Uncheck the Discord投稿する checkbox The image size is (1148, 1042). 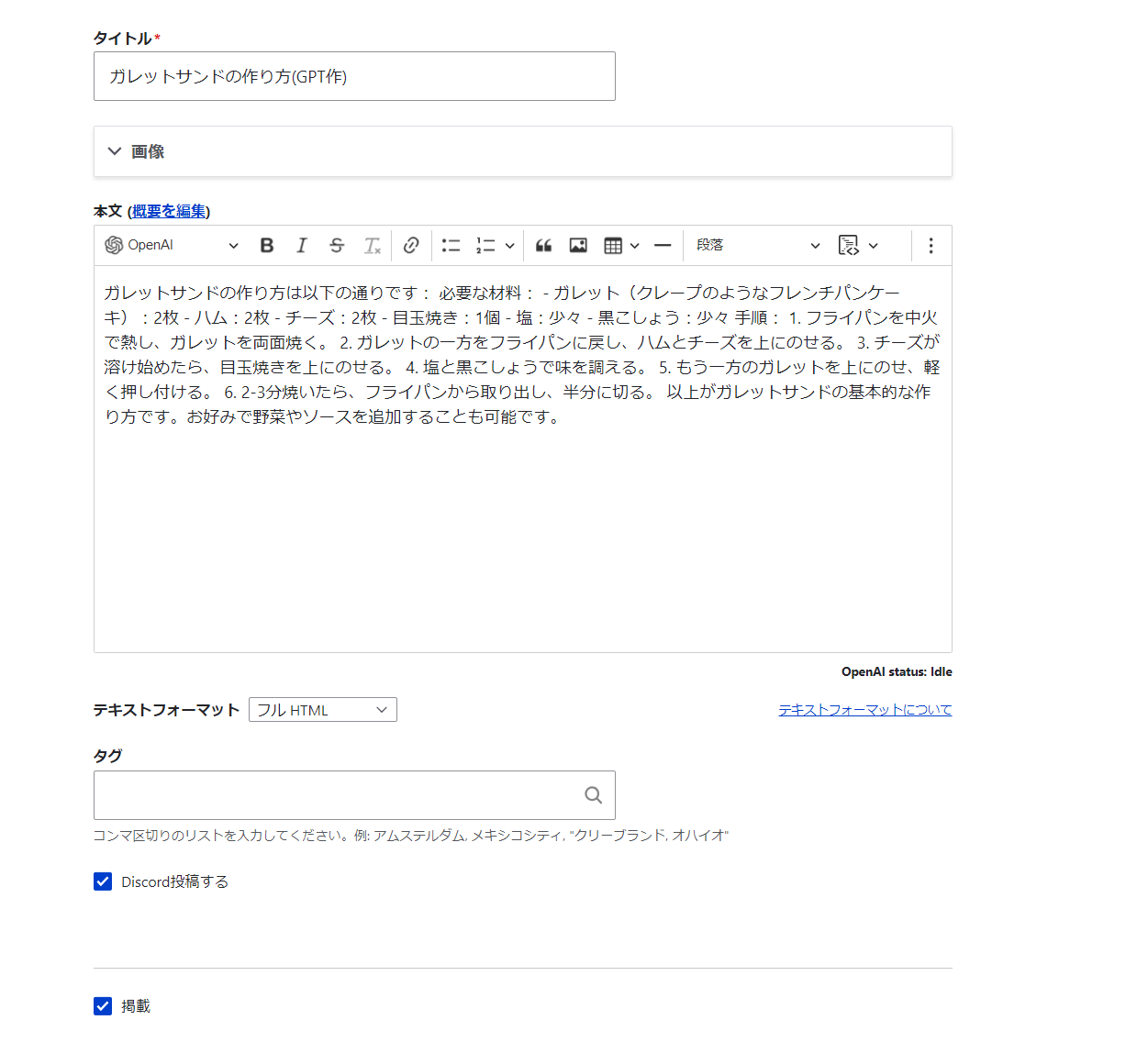103,881
